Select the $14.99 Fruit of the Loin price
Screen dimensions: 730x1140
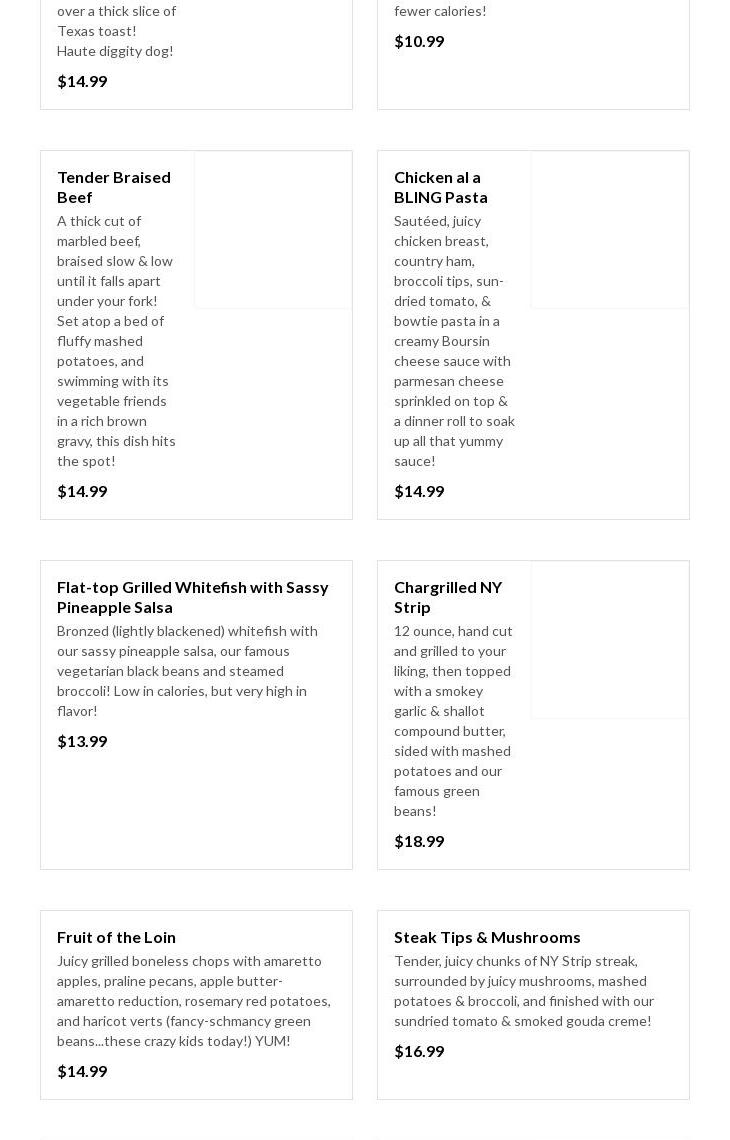pyautogui.click(x=82, y=1071)
